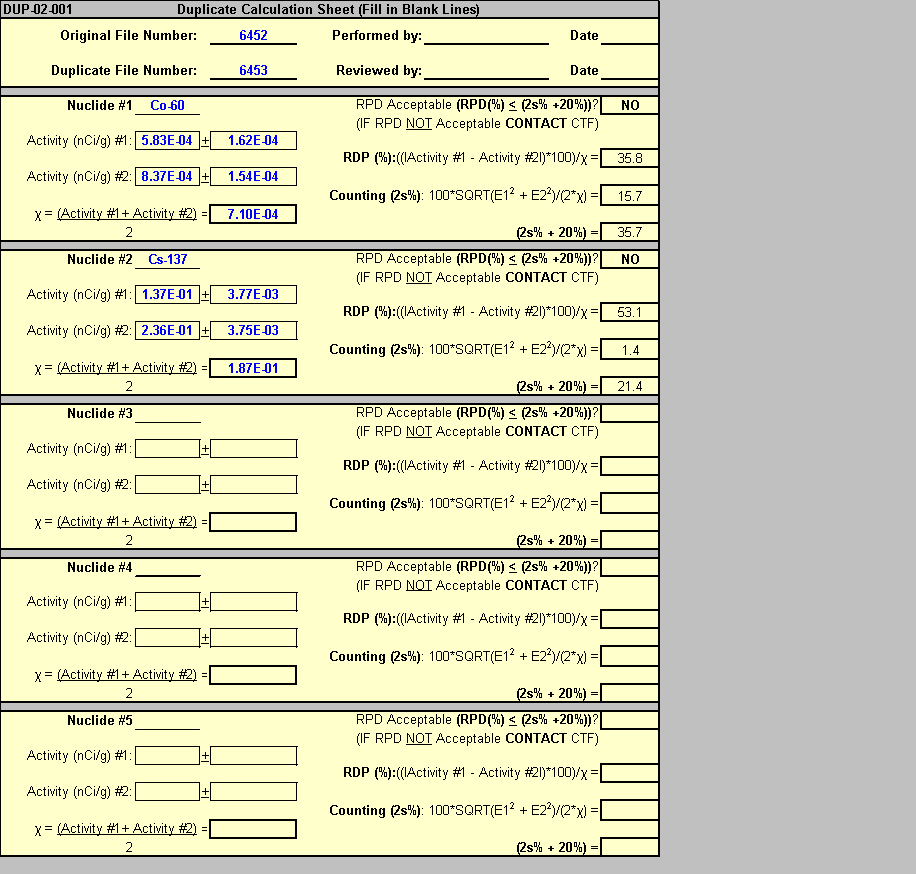Image resolution: width=916 pixels, height=874 pixels.
Task: Select the average cell 1.87E-01
Action: click(x=253, y=368)
